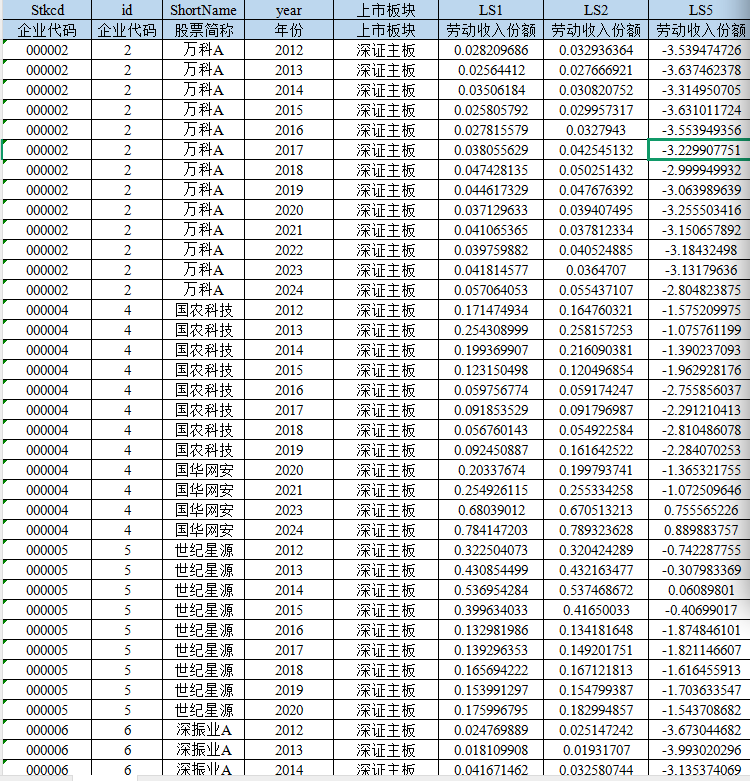Select the cell with 0.06089801
This screenshot has width=750, height=781.
(x=700, y=590)
